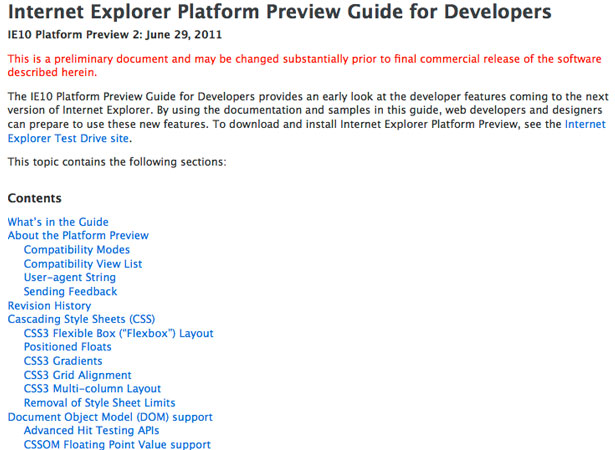Open the Internet Explorer Test Drive site link

click(68, 138)
